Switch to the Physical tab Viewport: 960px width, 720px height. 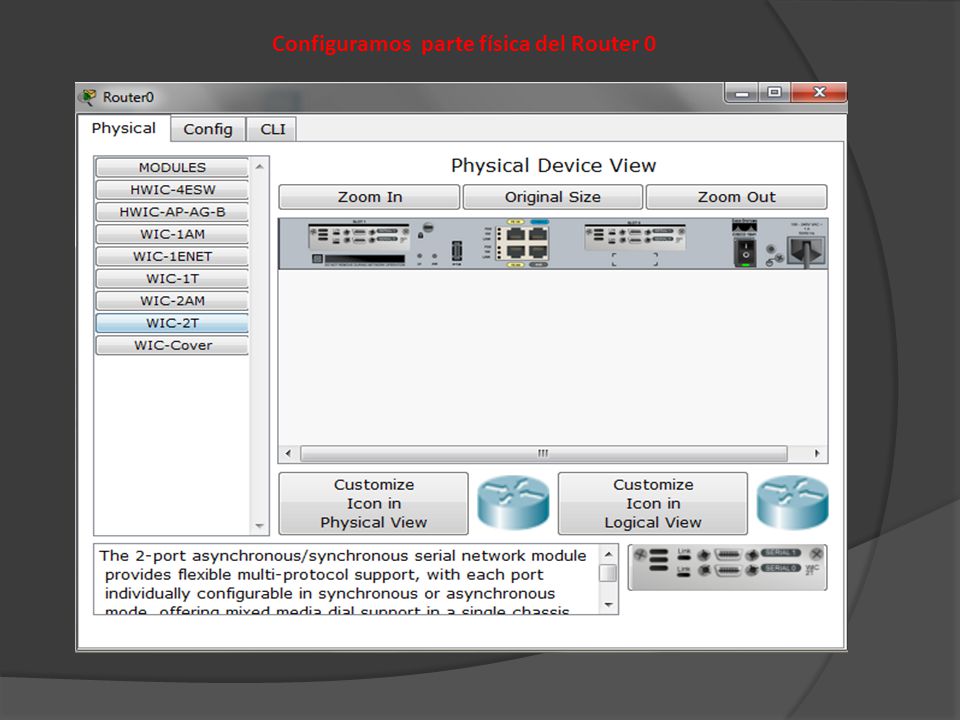(124, 129)
